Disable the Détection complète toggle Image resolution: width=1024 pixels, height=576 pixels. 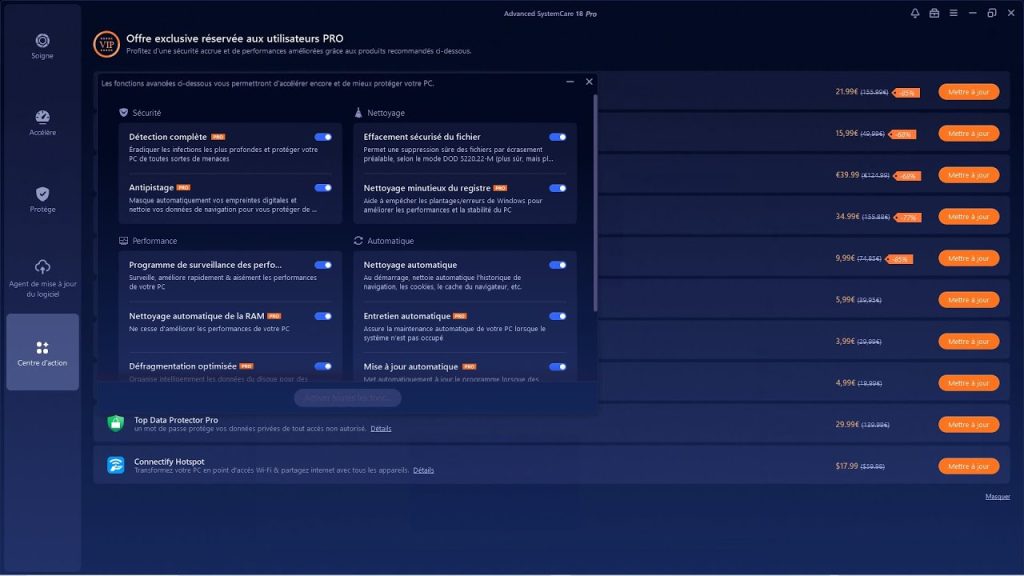pyautogui.click(x=322, y=137)
